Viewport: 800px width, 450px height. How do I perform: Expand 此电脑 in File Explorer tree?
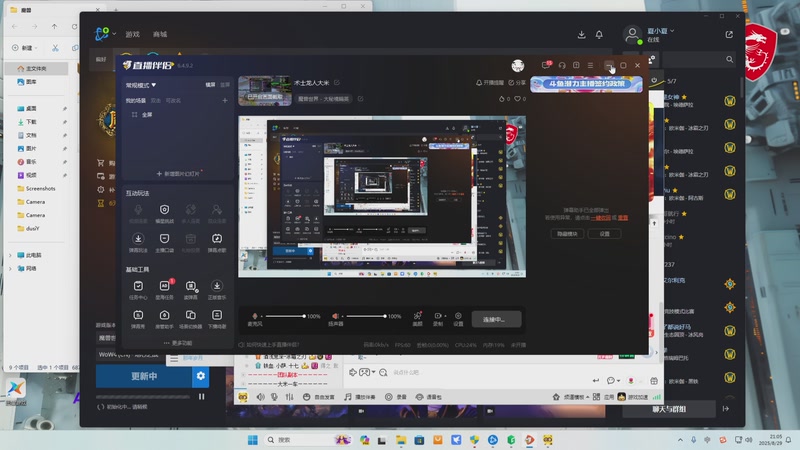click(x=10, y=255)
